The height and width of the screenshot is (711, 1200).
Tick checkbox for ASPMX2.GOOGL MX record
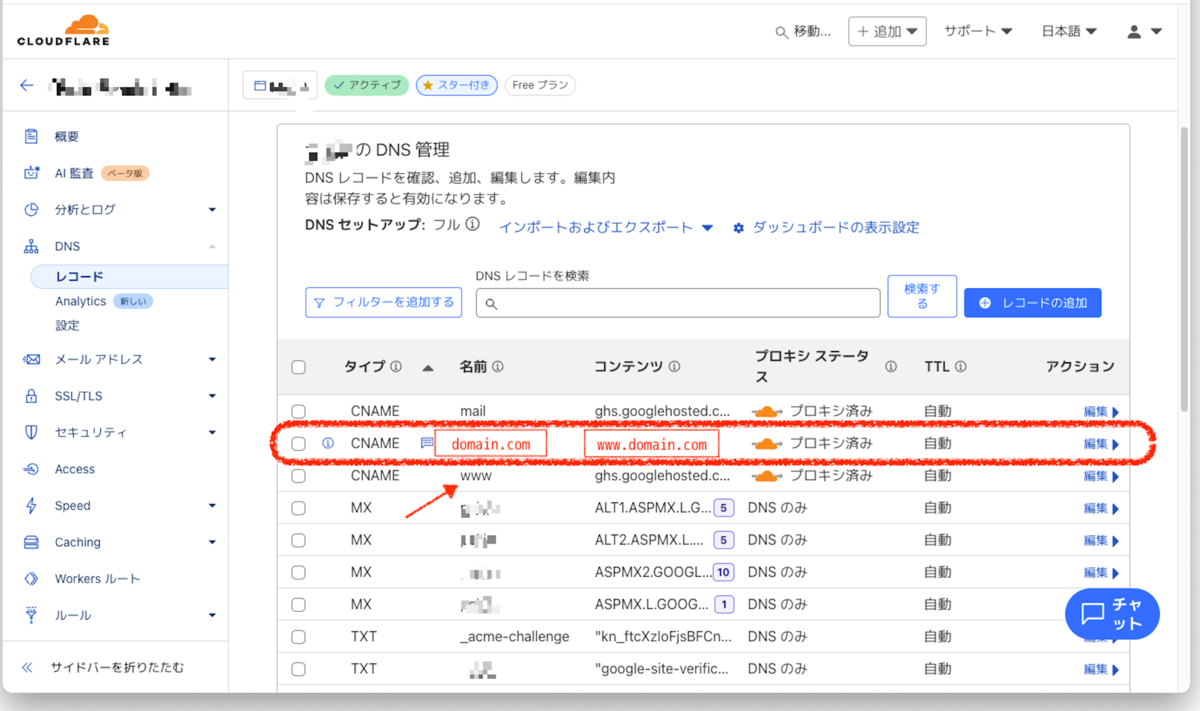point(298,572)
